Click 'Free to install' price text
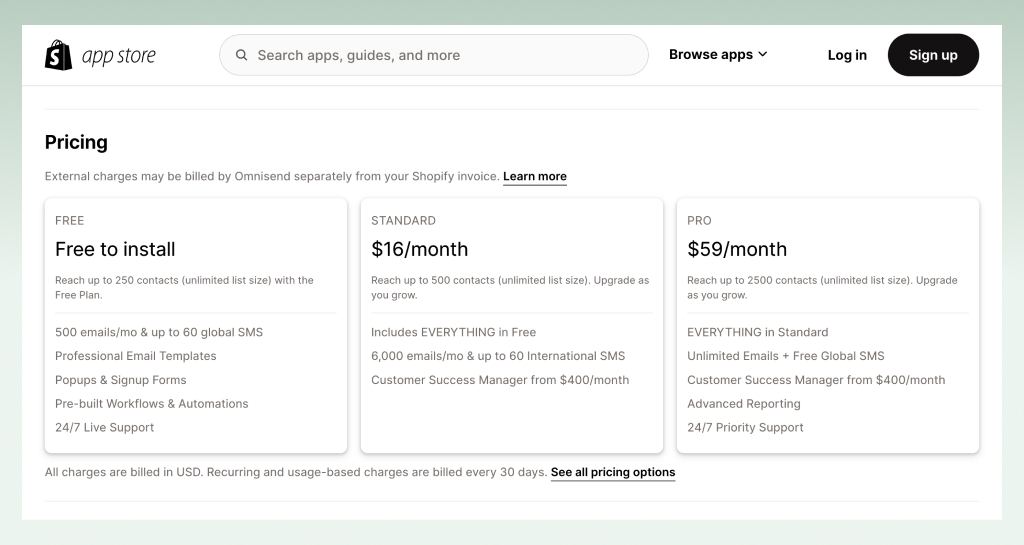This screenshot has width=1024, height=545. pyautogui.click(x=115, y=249)
